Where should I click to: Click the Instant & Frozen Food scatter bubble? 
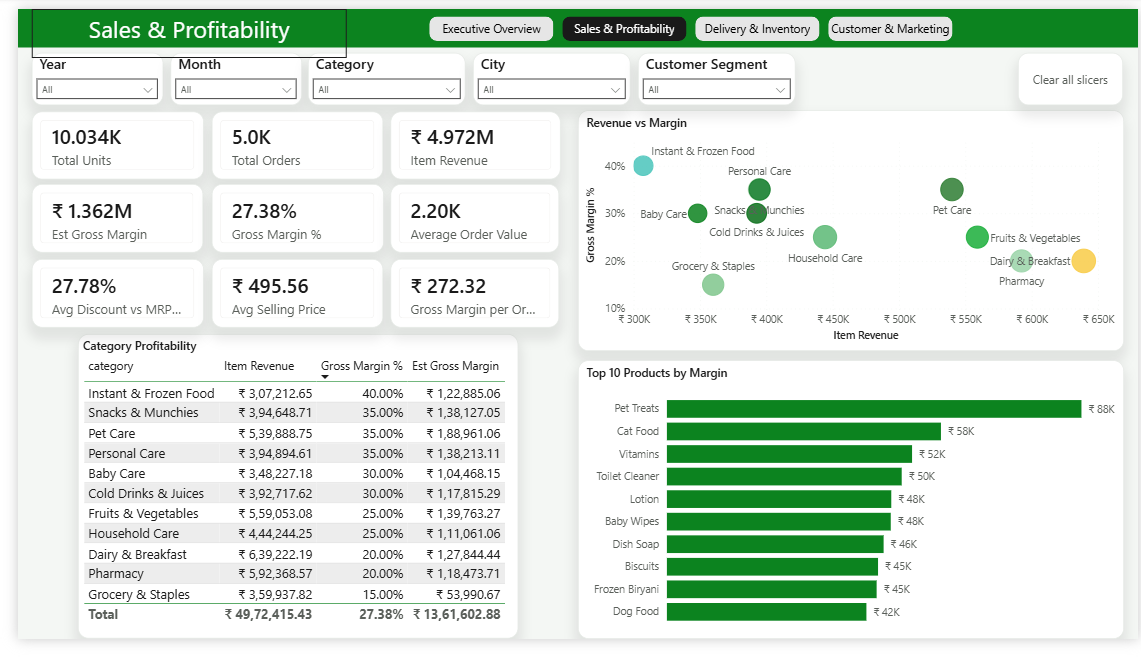click(643, 166)
